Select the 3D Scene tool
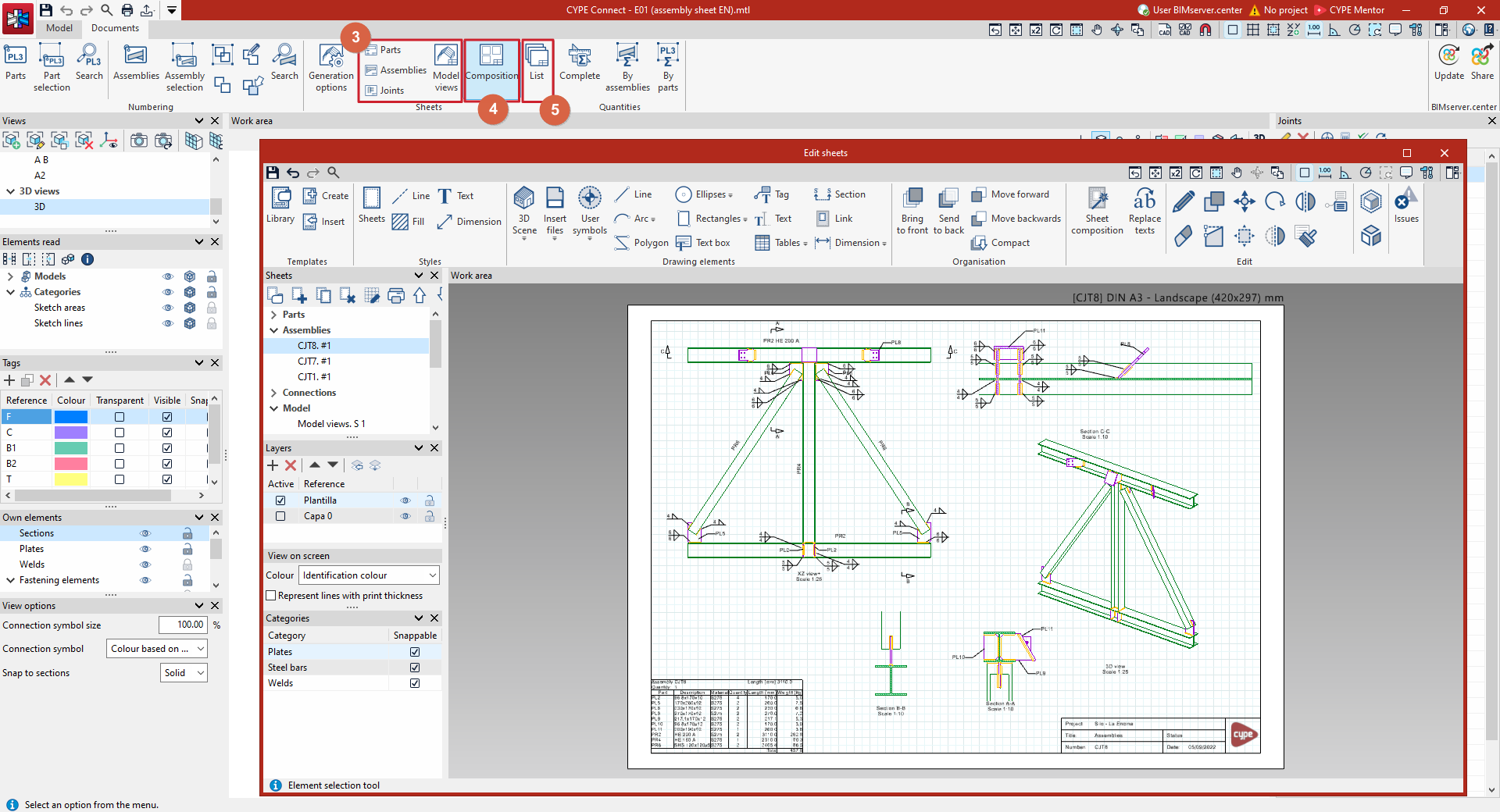Viewport: 1500px width, 812px height. coord(524,211)
